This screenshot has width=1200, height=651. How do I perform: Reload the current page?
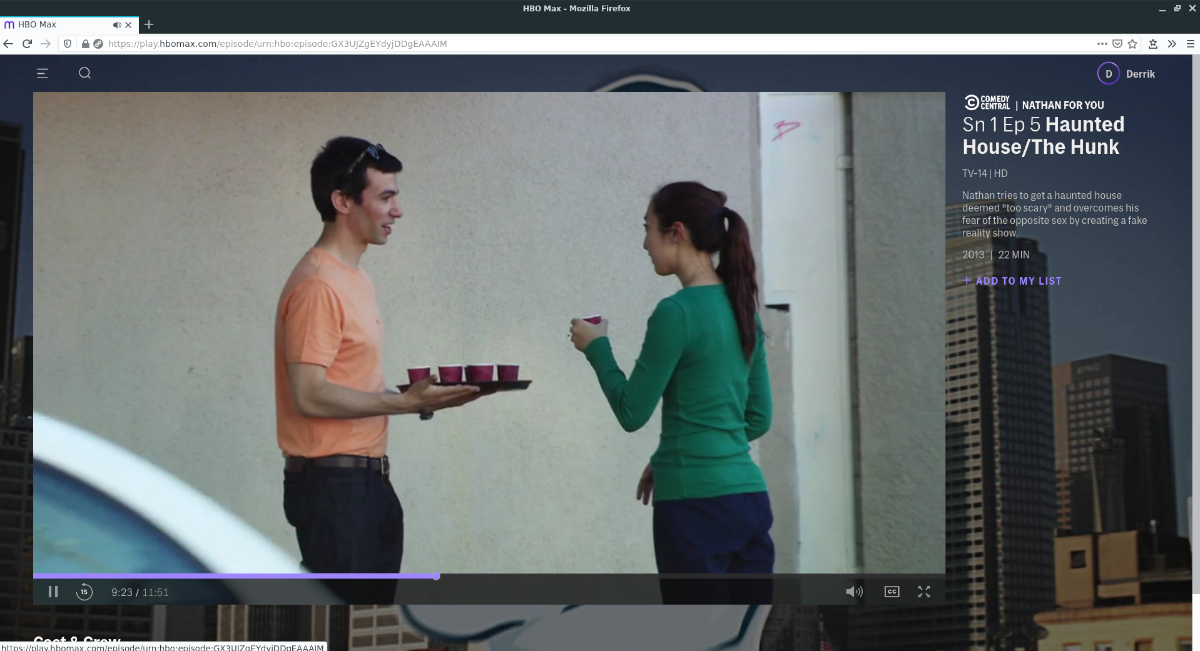tap(27, 44)
